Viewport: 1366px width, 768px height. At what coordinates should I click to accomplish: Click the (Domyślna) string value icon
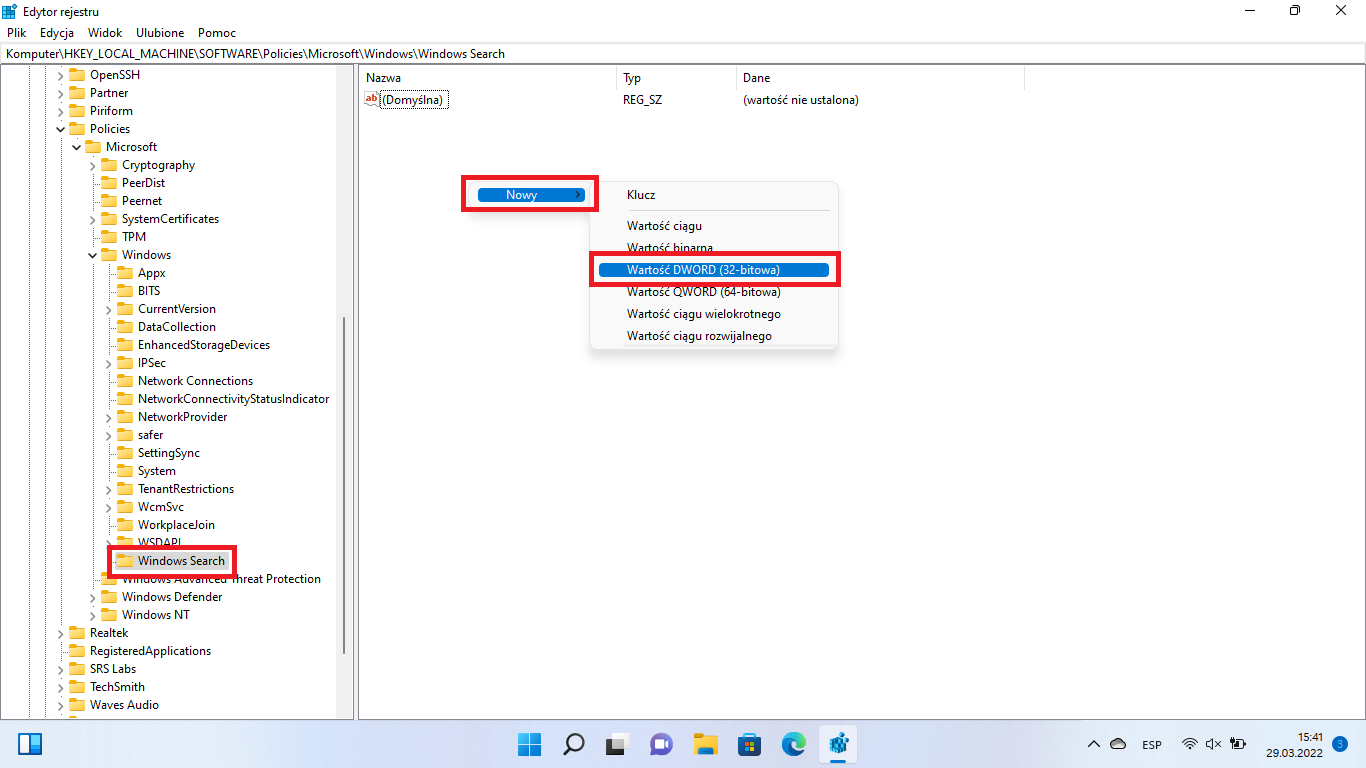tap(372, 99)
